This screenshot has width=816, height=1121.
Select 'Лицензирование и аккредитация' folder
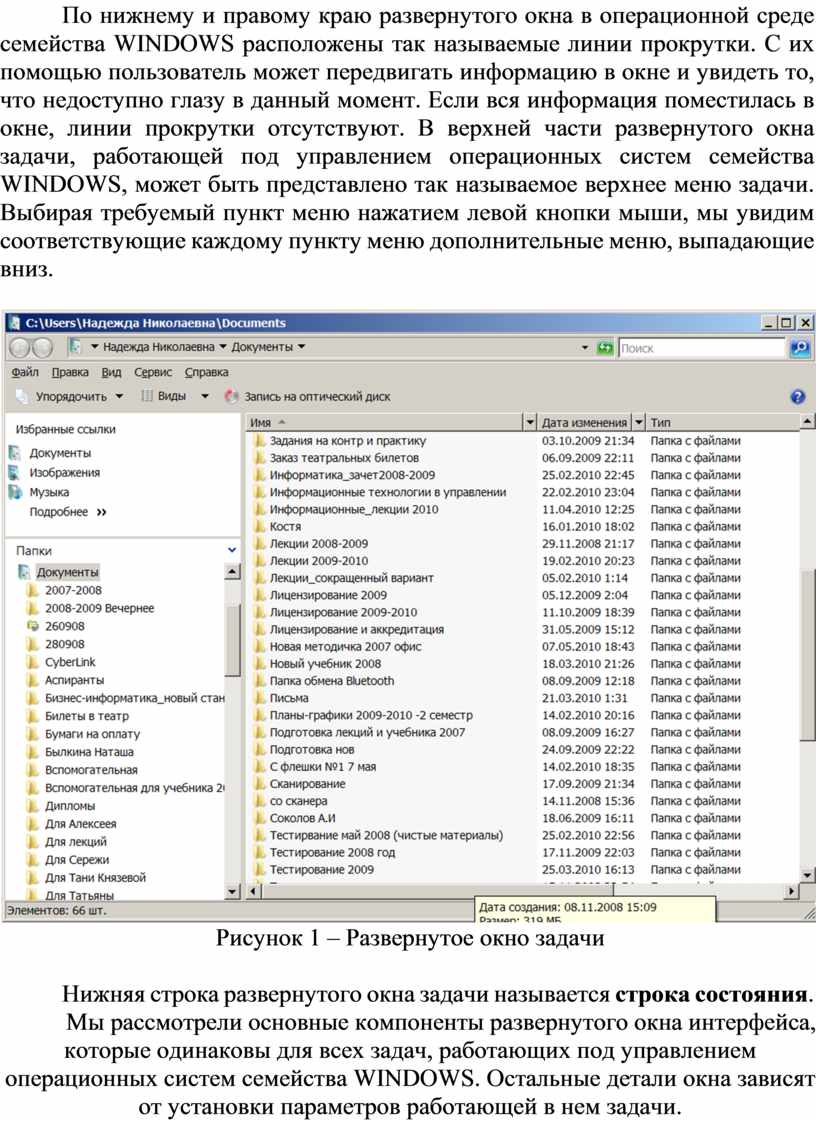click(356, 629)
